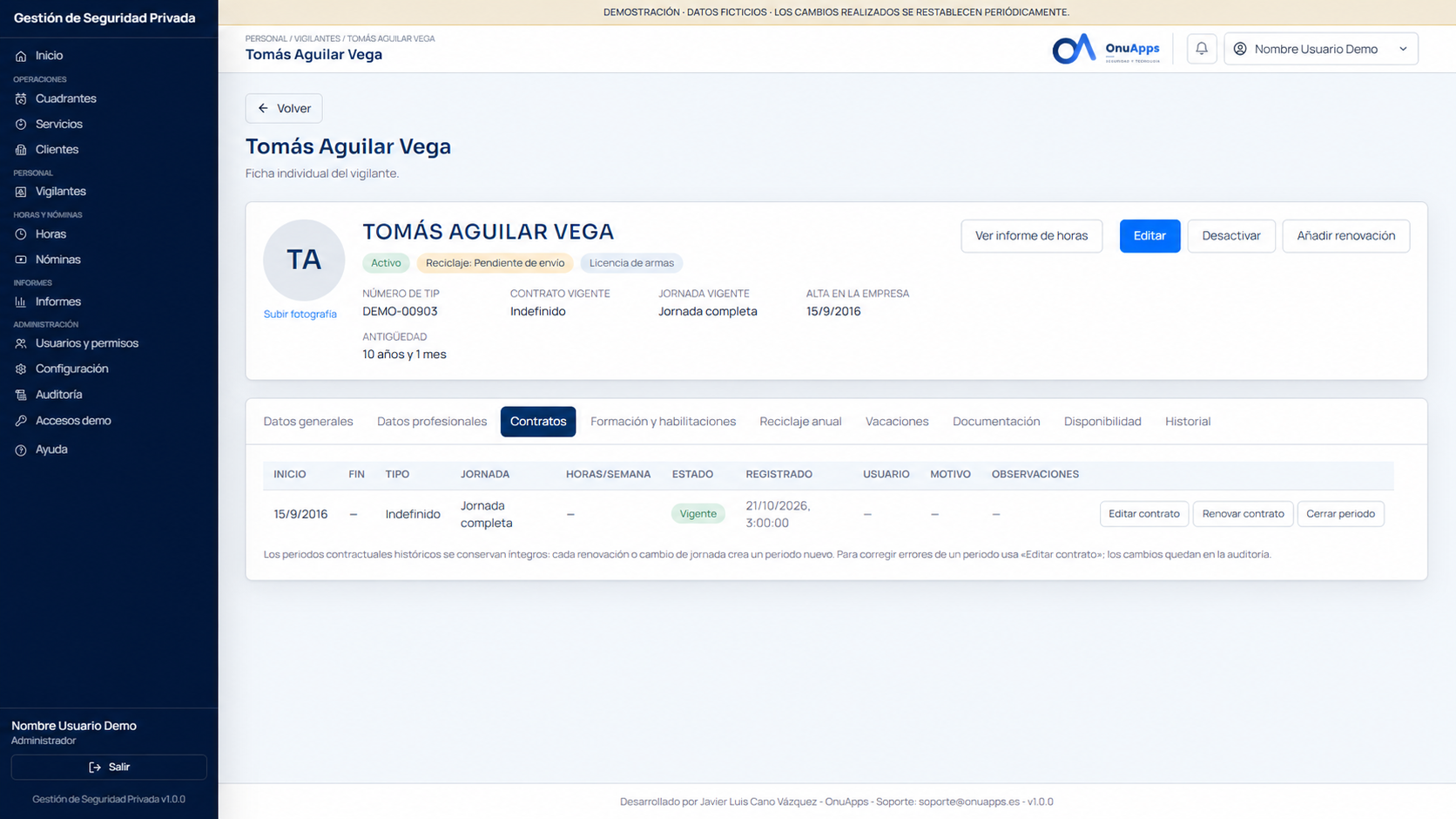
Task: Expand the Nombre Usuario Demo dropdown chevron
Action: [1403, 49]
